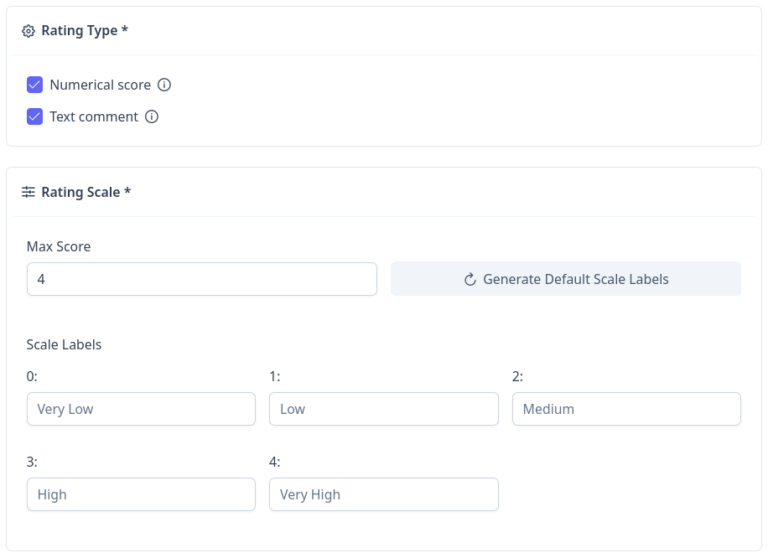This screenshot has width=768, height=558.
Task: Click the refresh icon in the Generate button
Action: click(470, 280)
